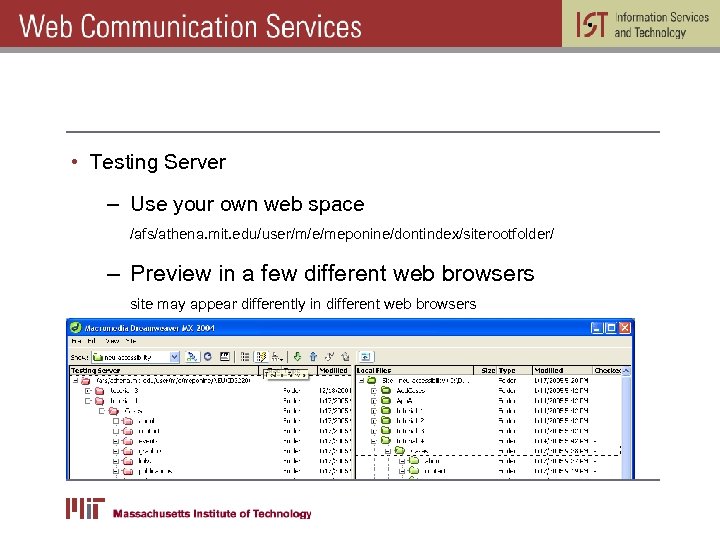Click the Refresh icon in Dreamweaver toolbar
Image resolution: width=720 pixels, height=540 pixels.
click(208, 357)
